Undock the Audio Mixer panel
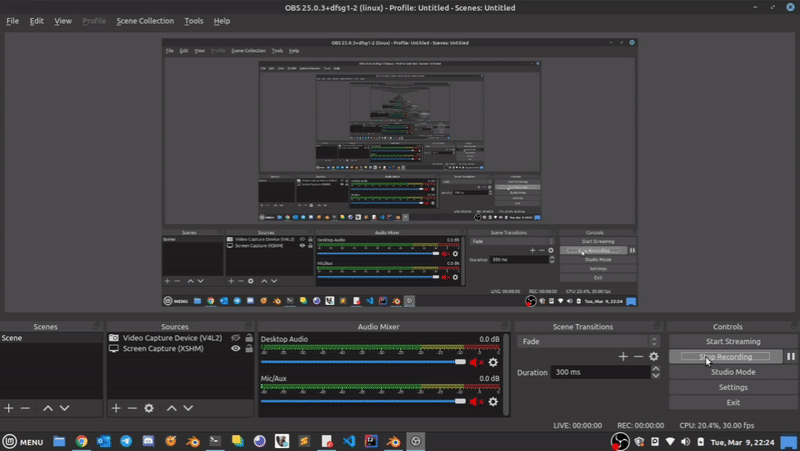 pos(505,325)
